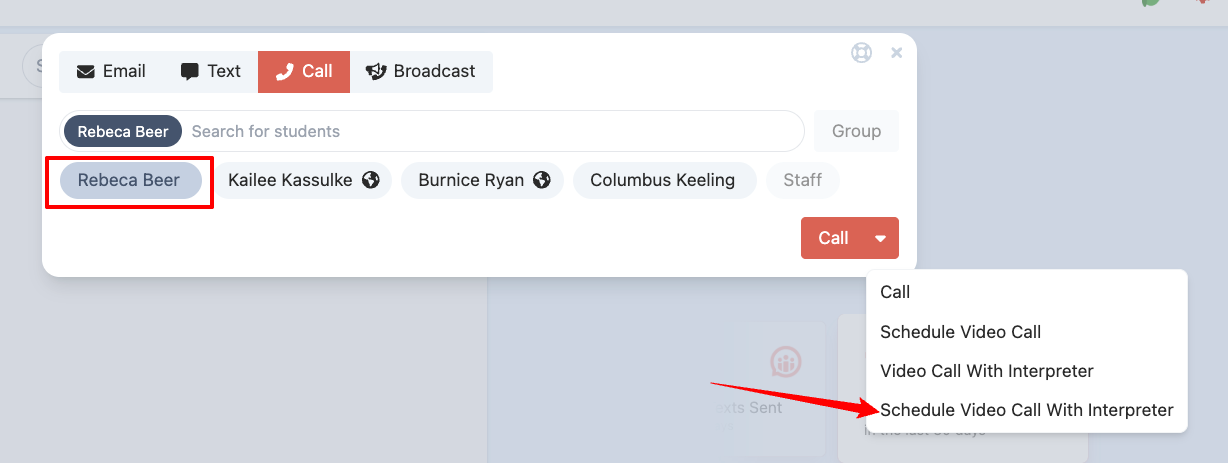Screen dimensions: 1228x463
Task: Click the help lifebuoy icon
Action: [861, 53]
